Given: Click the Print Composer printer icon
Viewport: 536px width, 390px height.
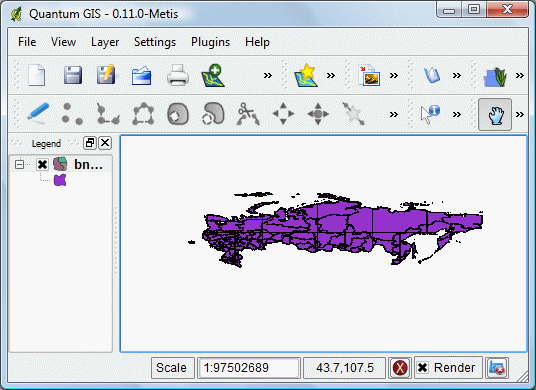Looking at the screenshot, I should 178,75.
